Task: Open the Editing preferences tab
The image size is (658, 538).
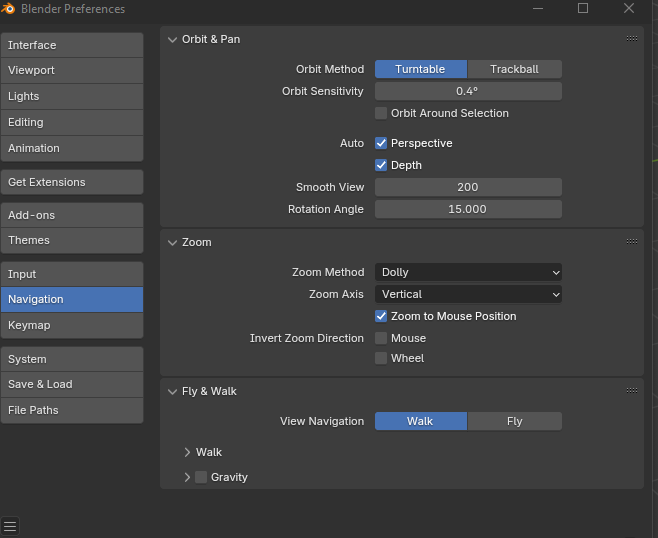Action: point(72,122)
